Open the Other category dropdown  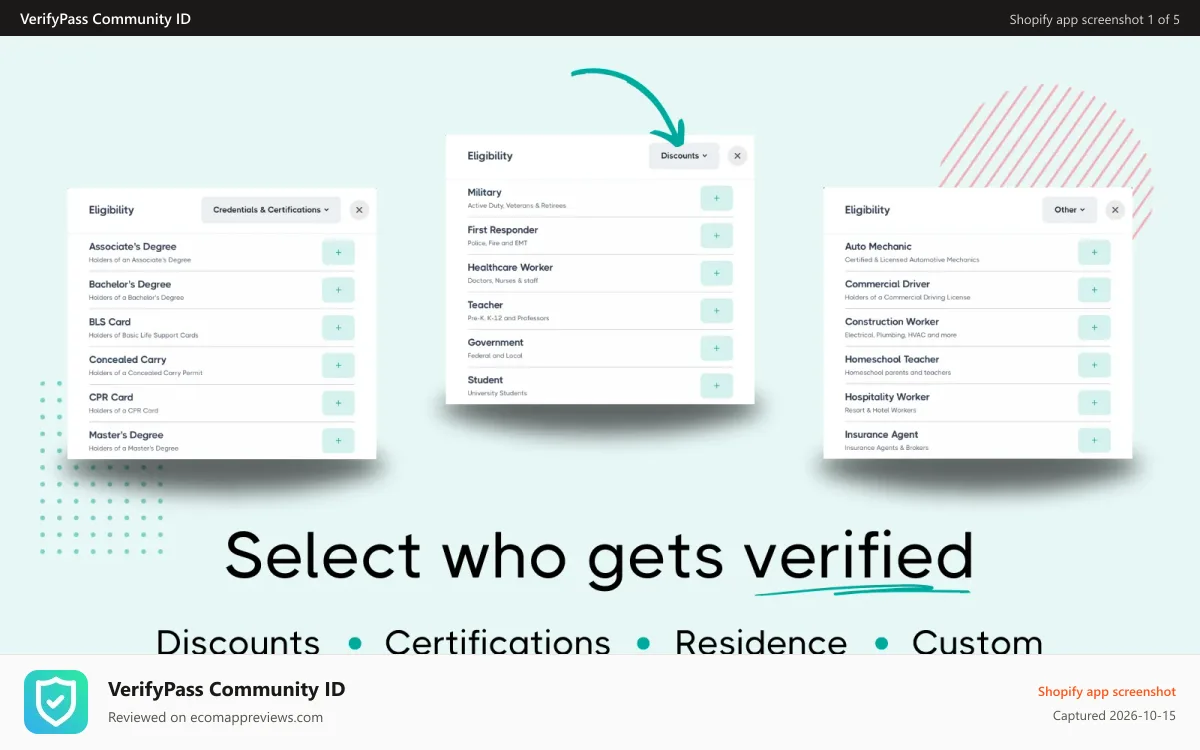tap(1070, 210)
